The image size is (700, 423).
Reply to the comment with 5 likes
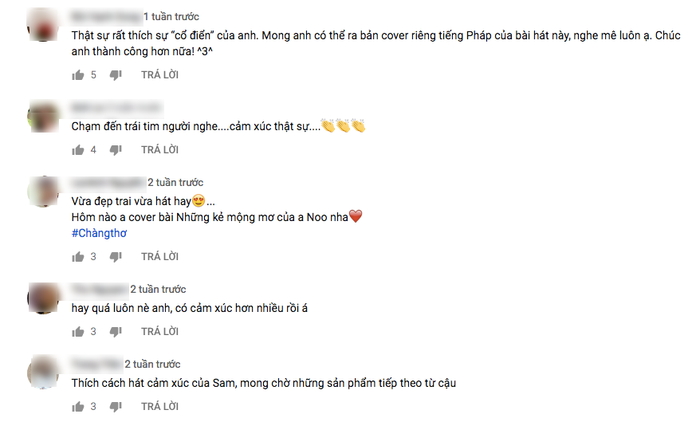tap(160, 75)
